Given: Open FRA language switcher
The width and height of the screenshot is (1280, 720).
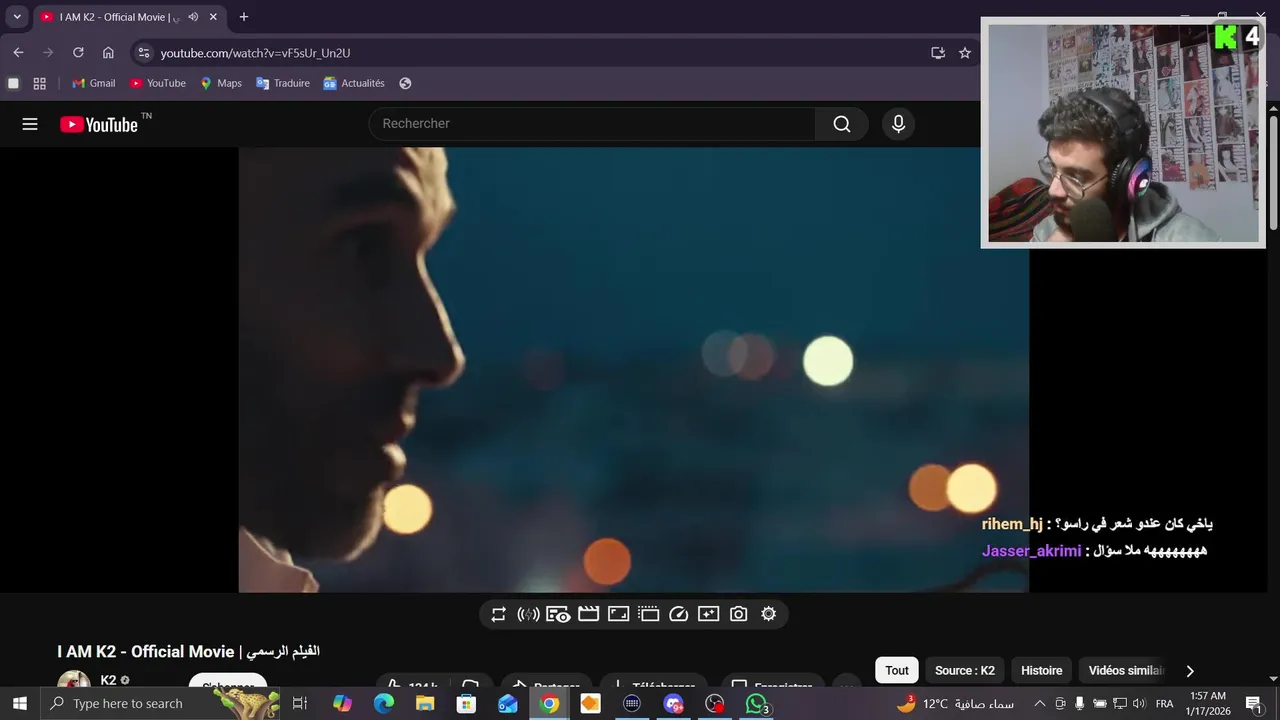Looking at the screenshot, I should point(1164,704).
